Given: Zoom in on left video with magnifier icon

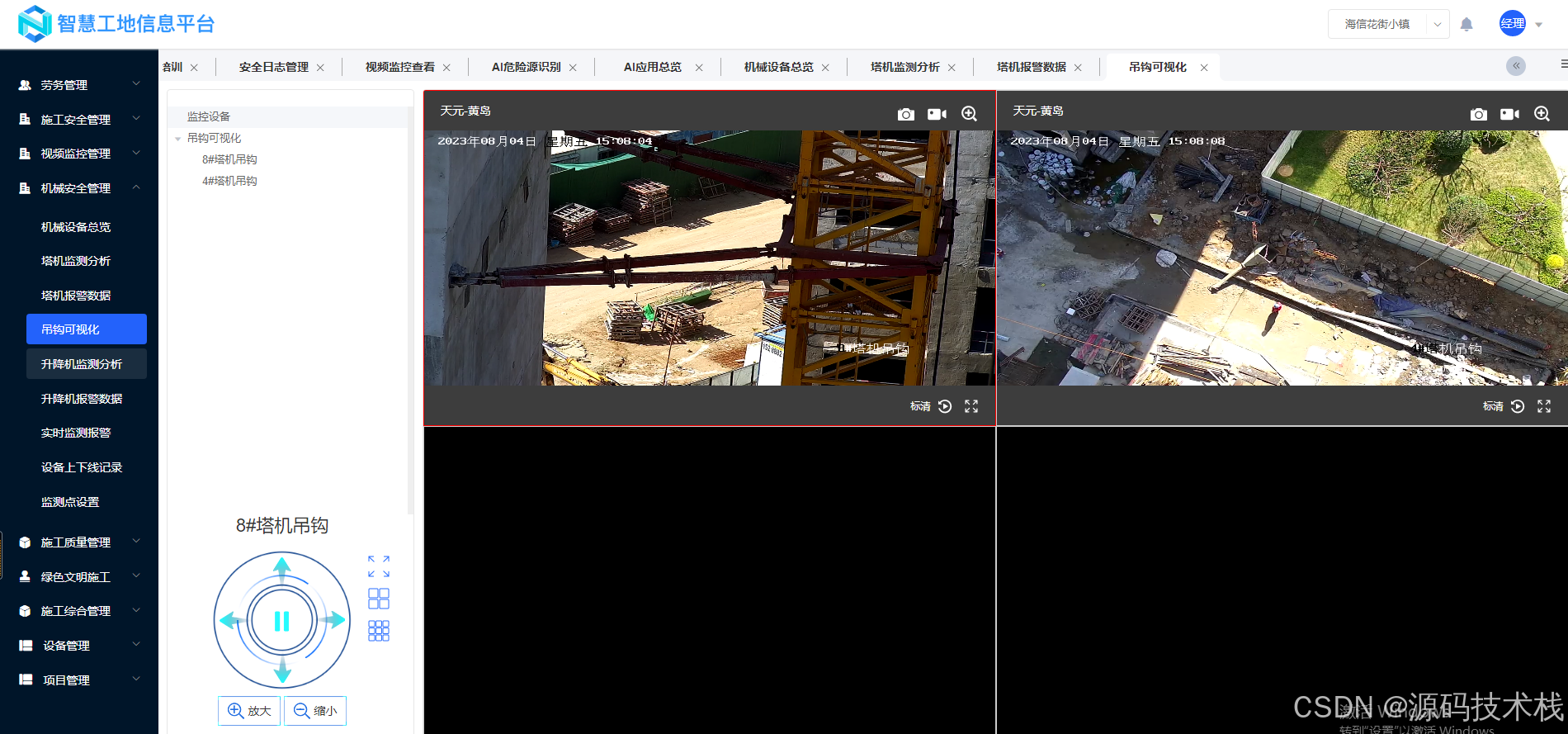Looking at the screenshot, I should click(x=969, y=114).
